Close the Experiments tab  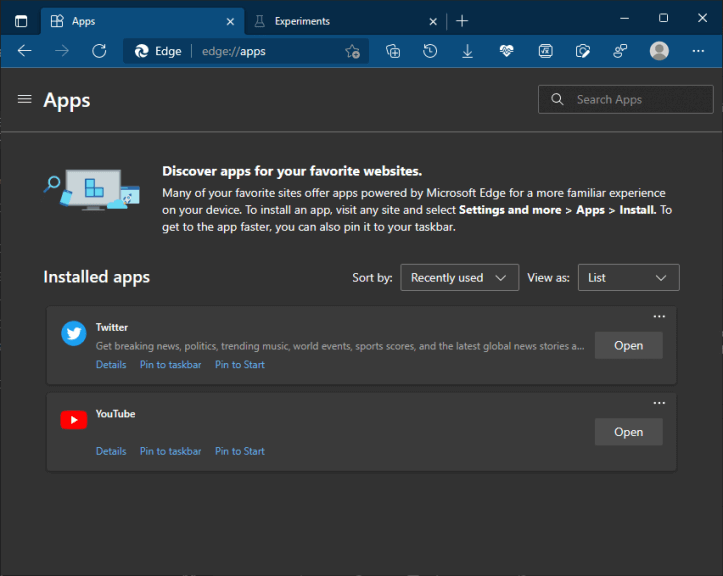click(x=433, y=22)
